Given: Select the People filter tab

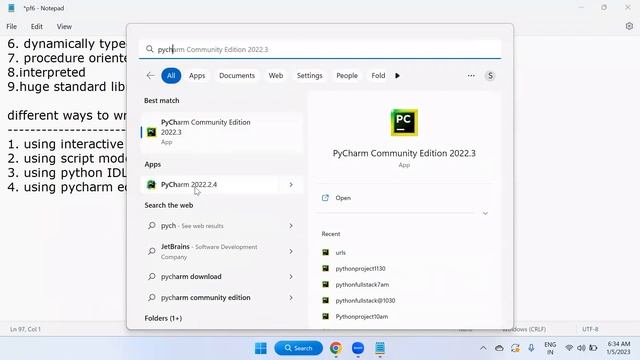Looking at the screenshot, I should (x=347, y=76).
